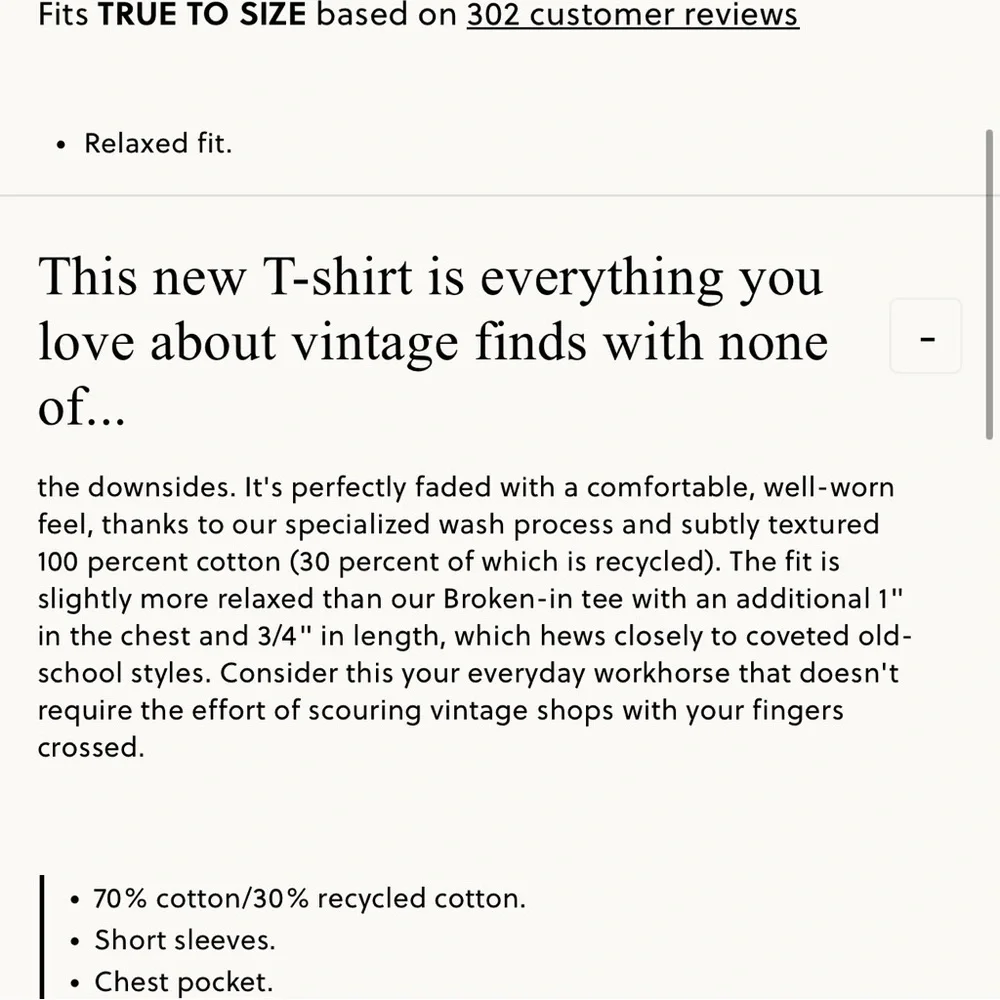Click bullet dot before 'Short sleeves.'
Screen dimensions: 1000x1000
(75, 942)
